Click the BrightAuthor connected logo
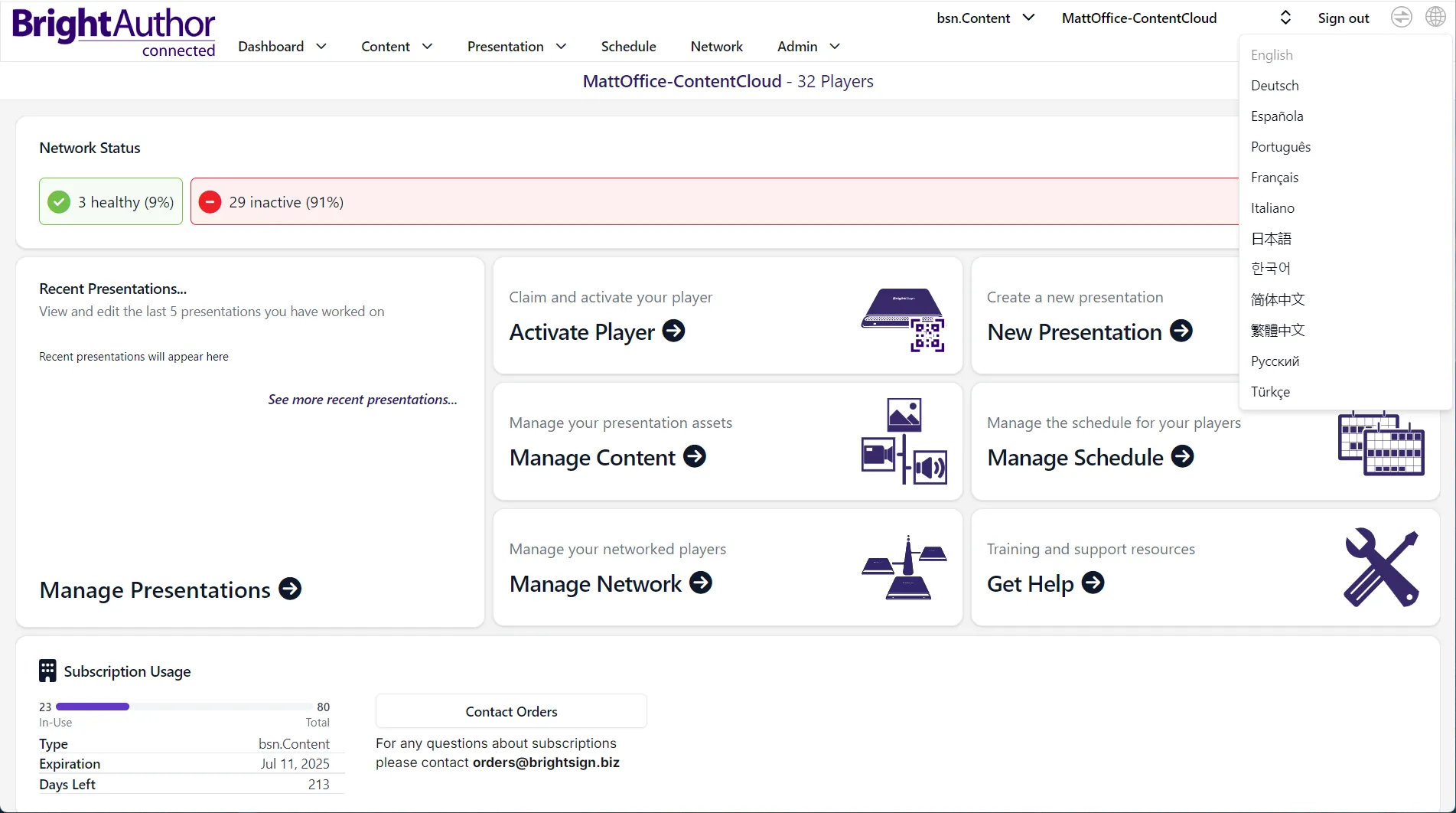1456x813 pixels. pyautogui.click(x=114, y=33)
